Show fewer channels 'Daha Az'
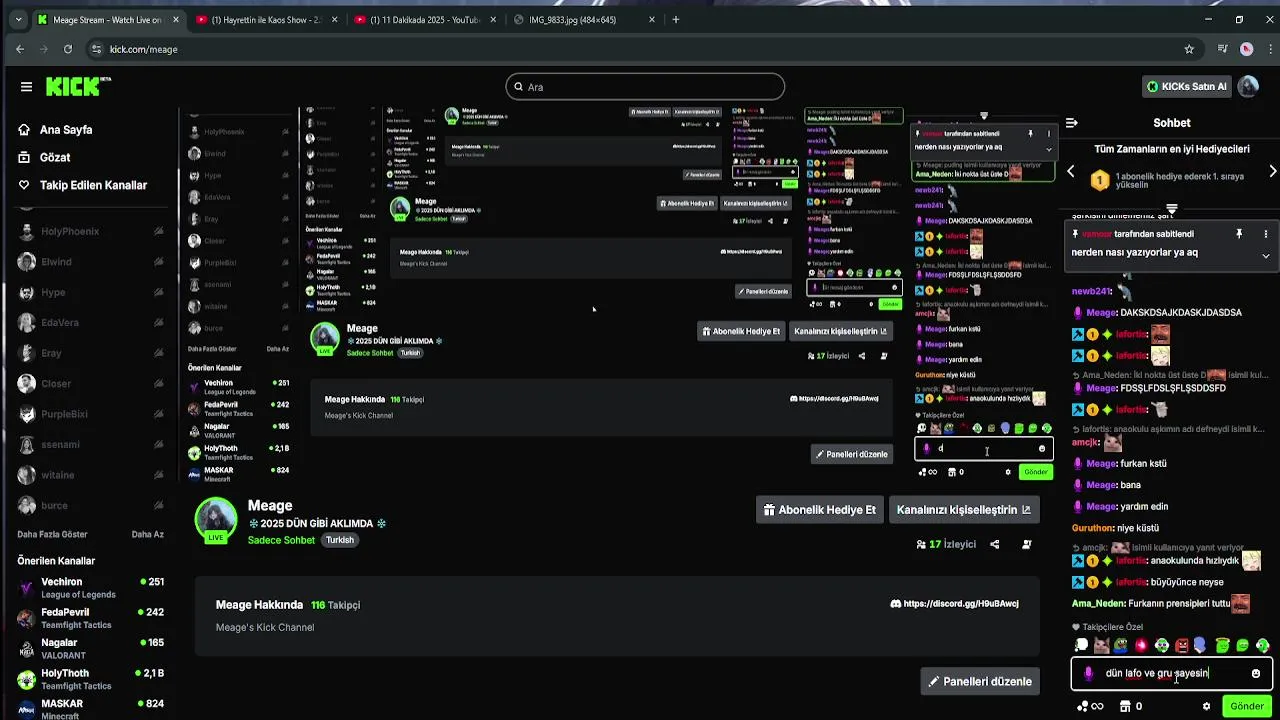This screenshot has width=1280, height=720. (148, 534)
